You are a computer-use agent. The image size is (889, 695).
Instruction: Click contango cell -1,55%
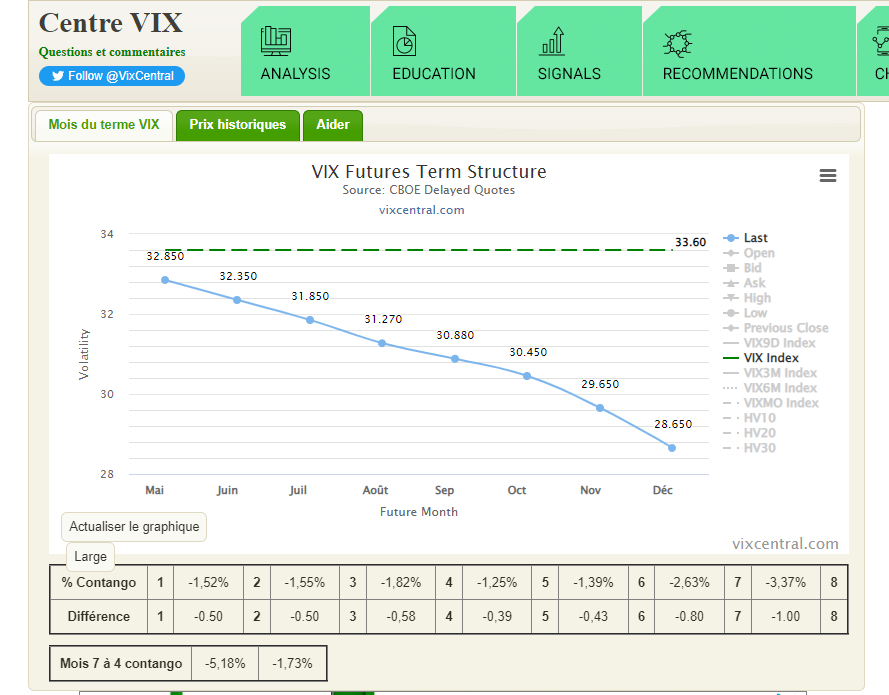304,582
